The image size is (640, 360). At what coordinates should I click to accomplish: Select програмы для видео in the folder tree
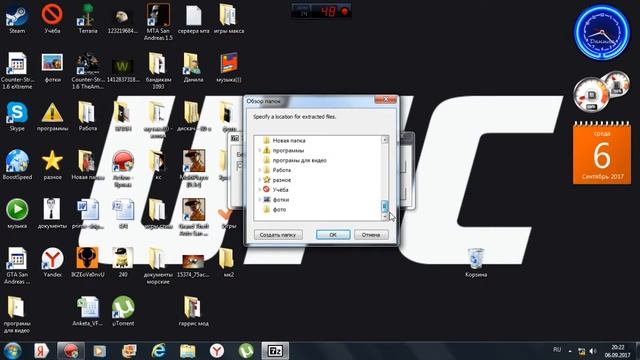(300, 160)
